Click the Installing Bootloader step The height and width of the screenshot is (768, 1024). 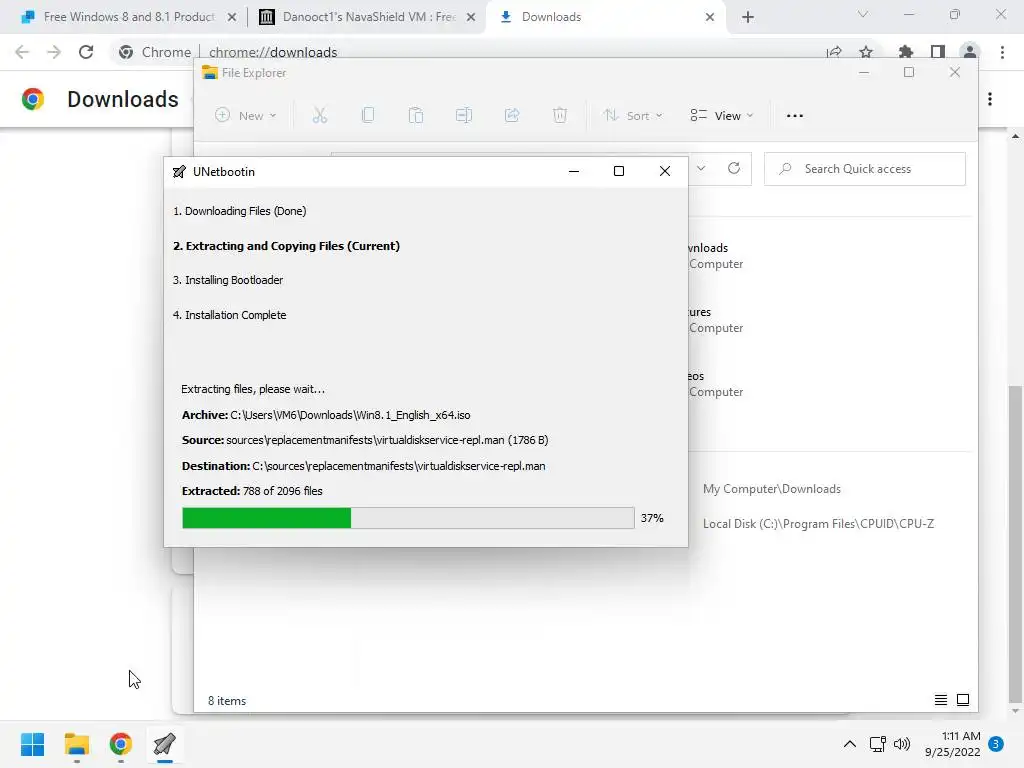tap(227, 280)
